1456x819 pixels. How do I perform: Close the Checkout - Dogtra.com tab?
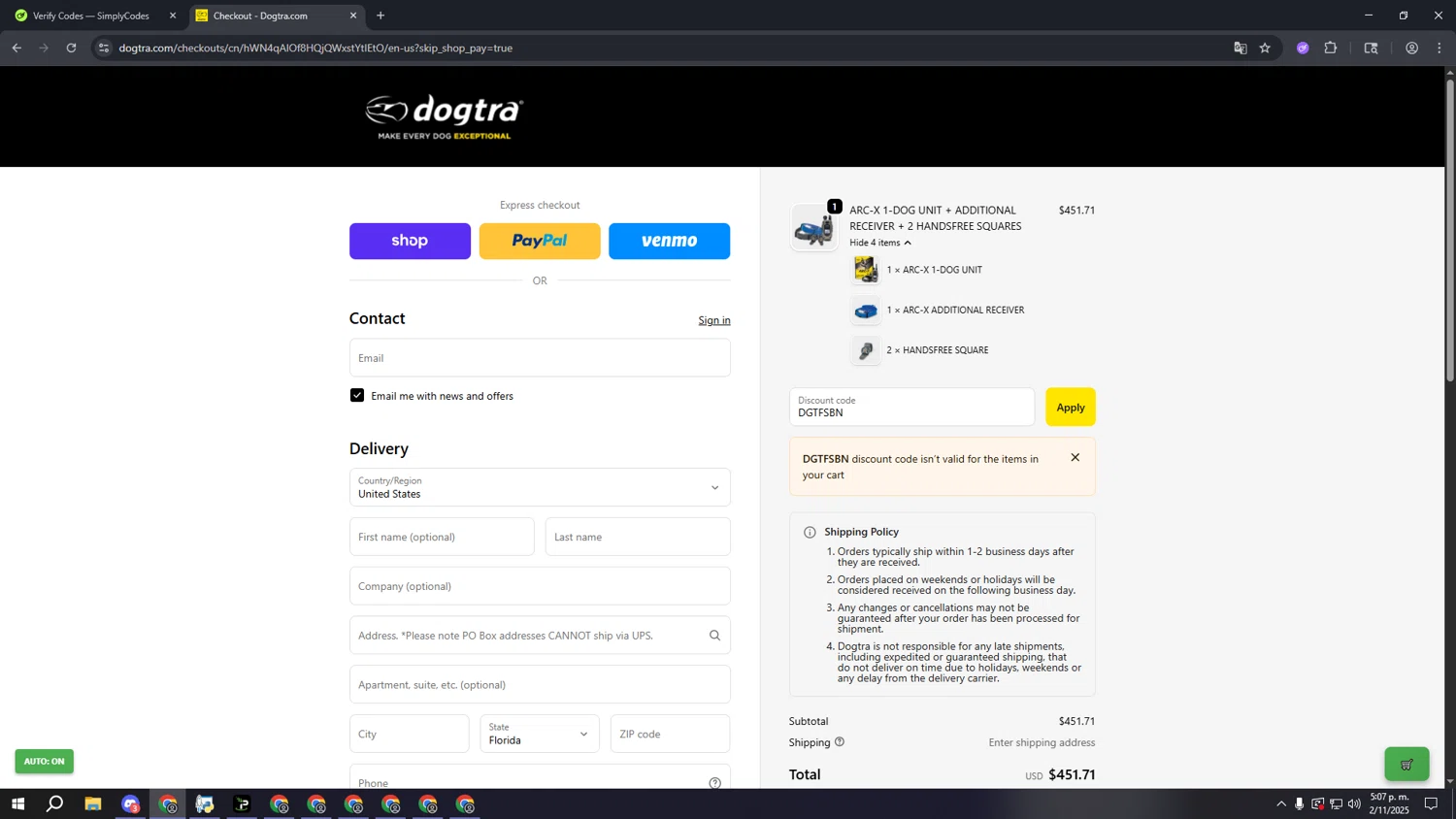[x=352, y=16]
